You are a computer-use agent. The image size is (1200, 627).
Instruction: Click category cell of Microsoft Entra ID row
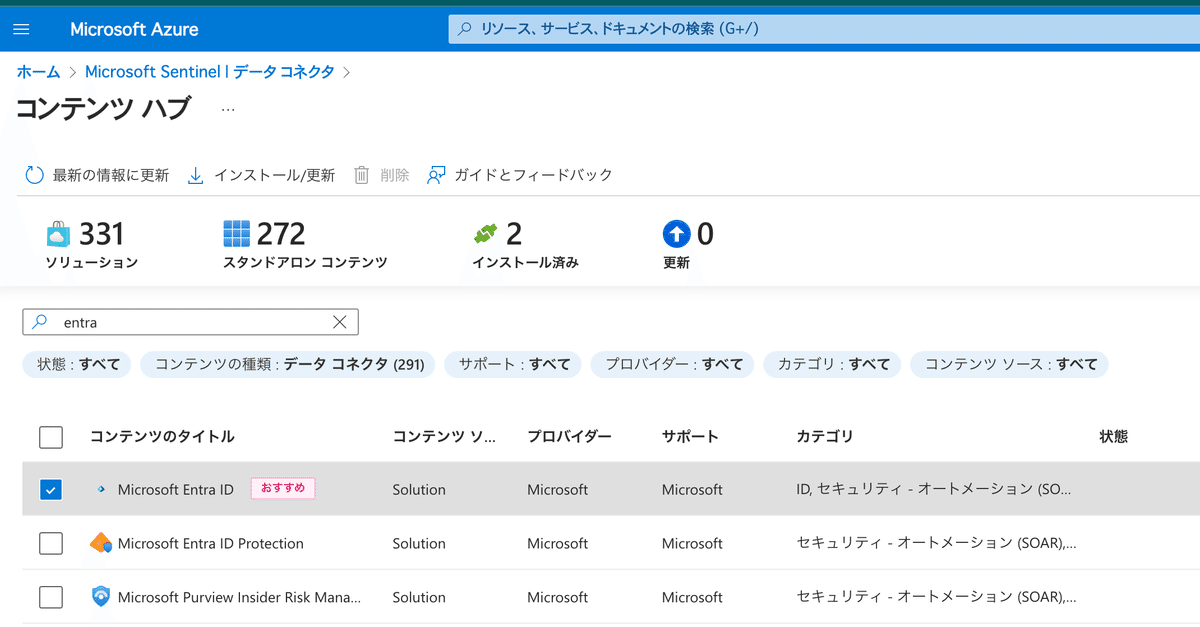(x=934, y=490)
